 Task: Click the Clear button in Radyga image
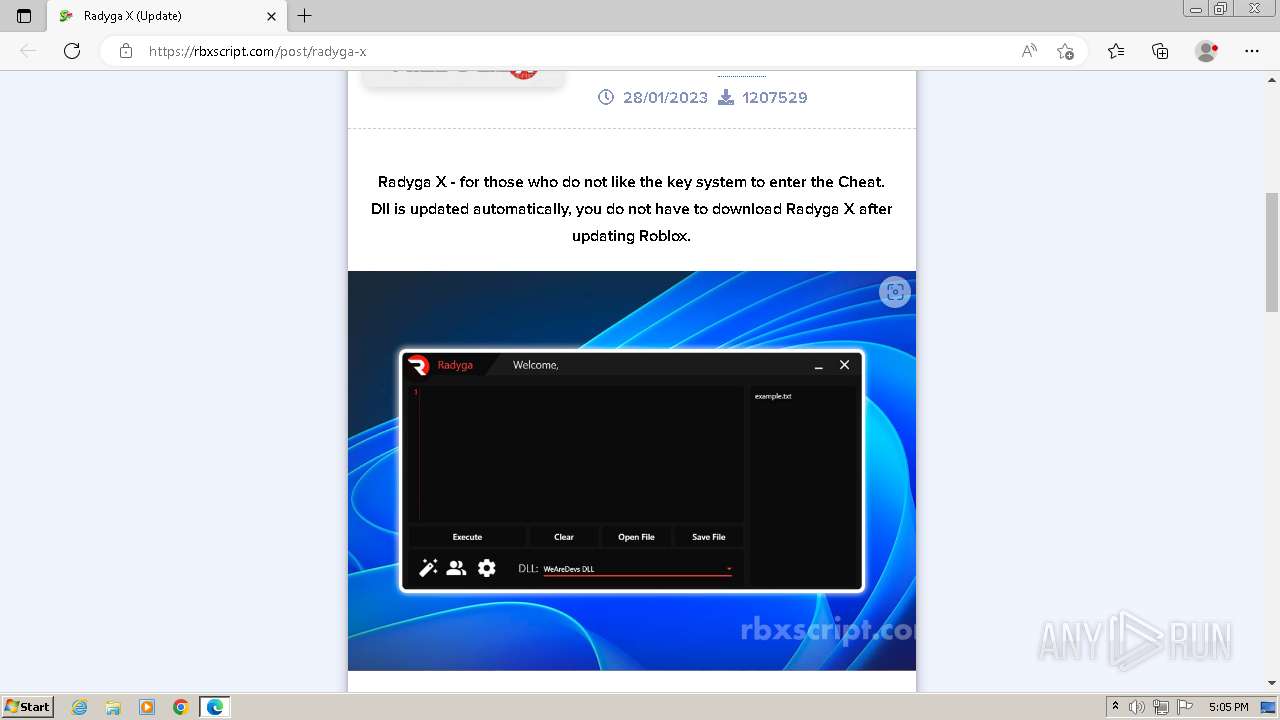(564, 537)
